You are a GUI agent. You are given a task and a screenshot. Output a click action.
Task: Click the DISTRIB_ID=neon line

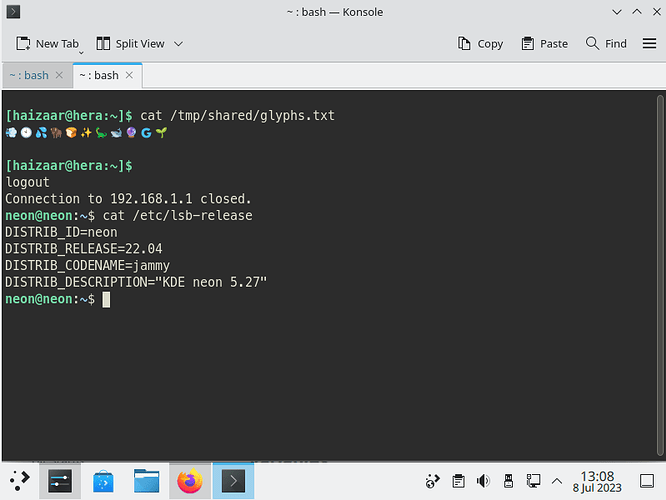click(61, 232)
